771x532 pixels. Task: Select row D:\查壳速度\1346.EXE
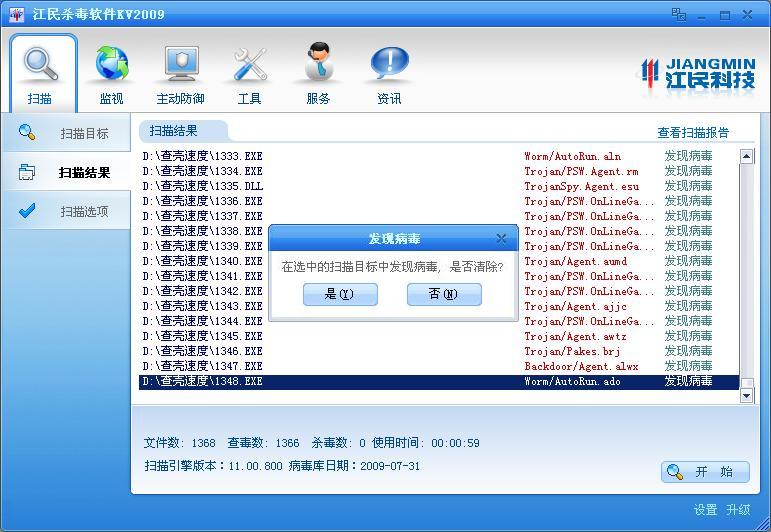(x=439, y=351)
